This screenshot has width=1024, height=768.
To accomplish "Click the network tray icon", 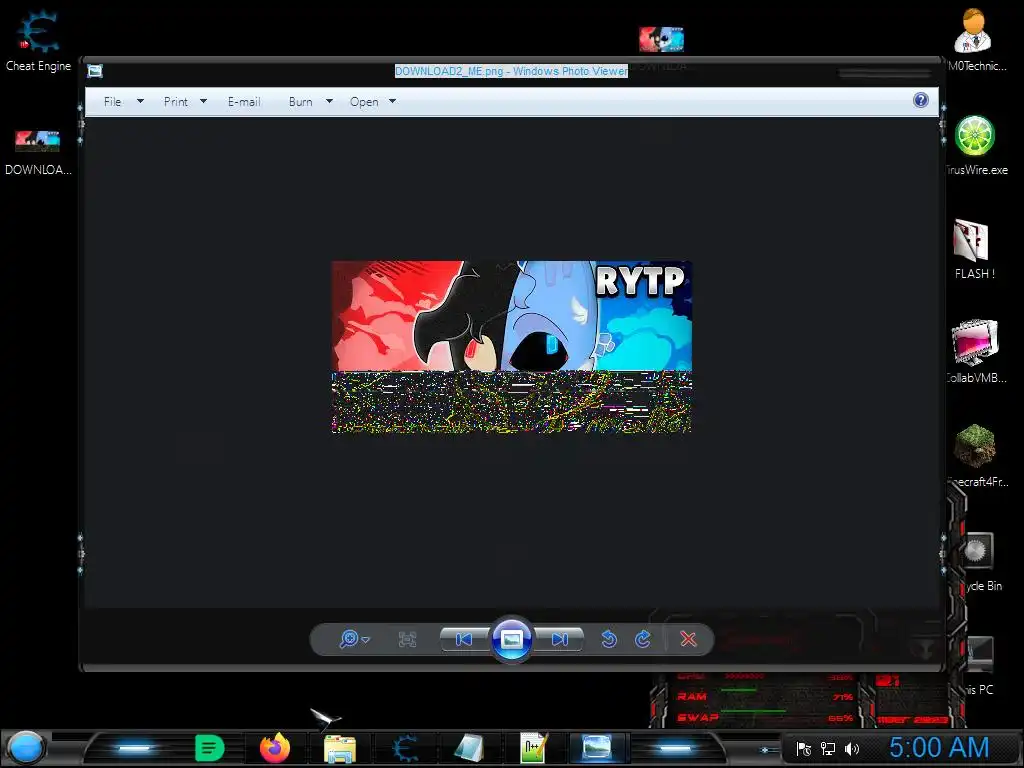I will click(x=828, y=749).
